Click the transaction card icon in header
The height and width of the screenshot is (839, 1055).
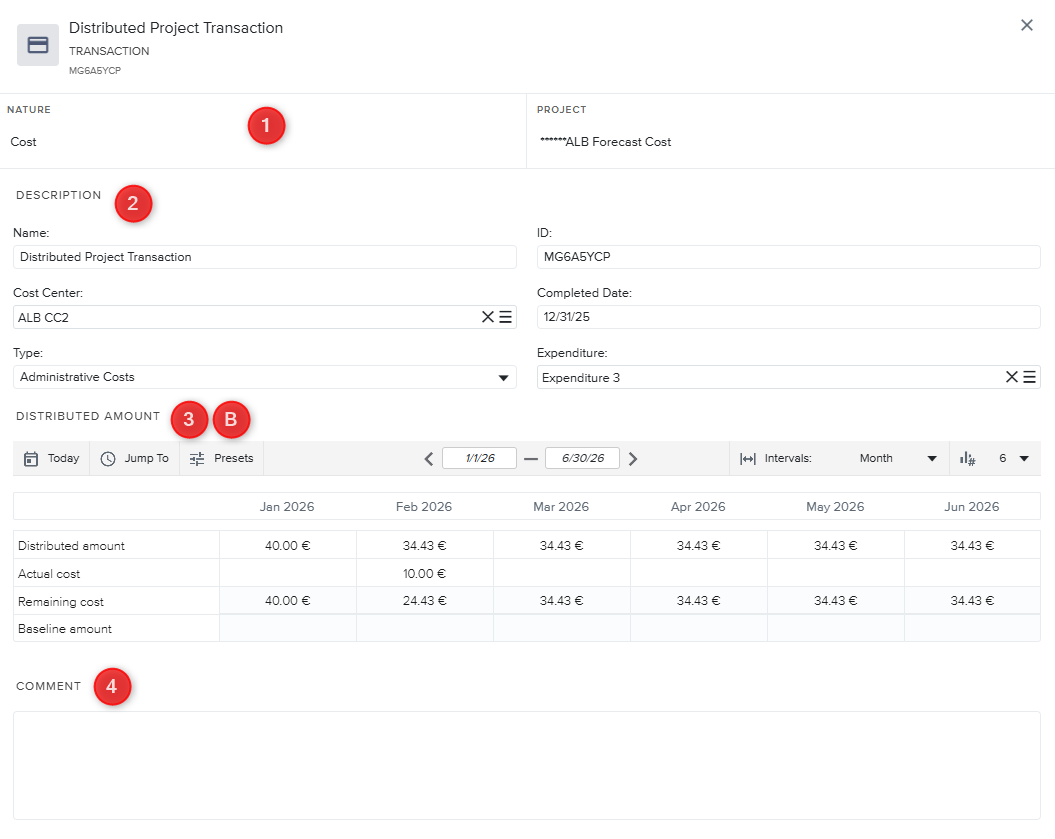click(x=38, y=45)
